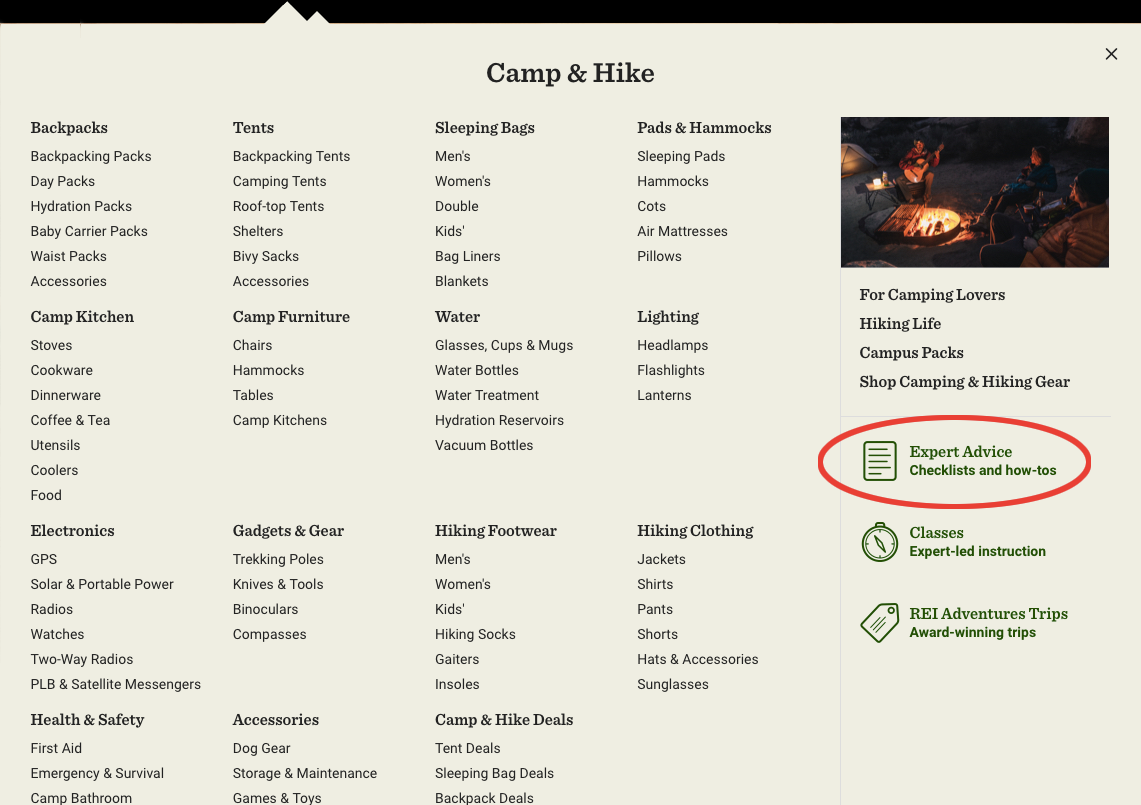Screen dimensions: 1141x805
Task: Open Shop Camping & Hiking Gear
Action: click(x=964, y=382)
